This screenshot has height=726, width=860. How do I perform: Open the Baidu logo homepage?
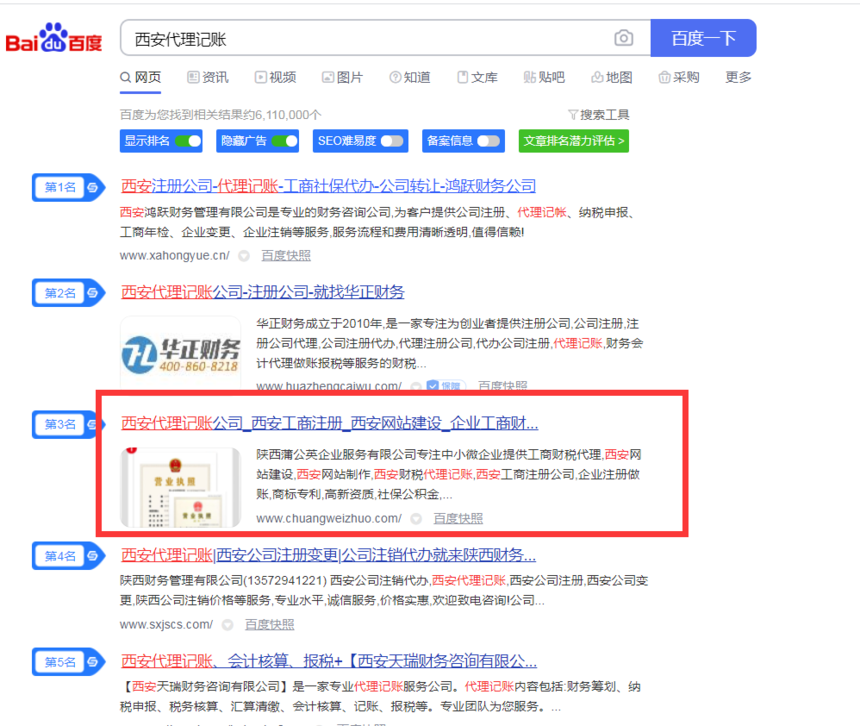click(x=54, y=37)
